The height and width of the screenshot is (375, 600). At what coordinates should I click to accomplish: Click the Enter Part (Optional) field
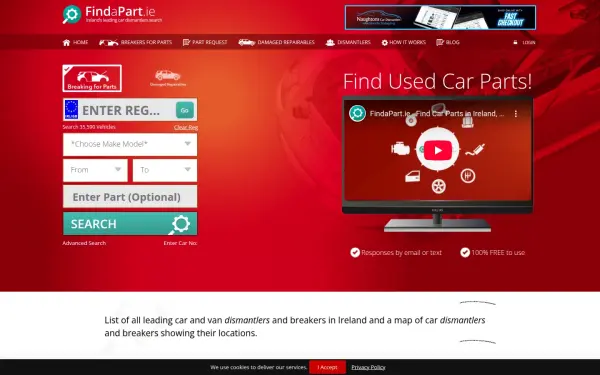coord(130,197)
